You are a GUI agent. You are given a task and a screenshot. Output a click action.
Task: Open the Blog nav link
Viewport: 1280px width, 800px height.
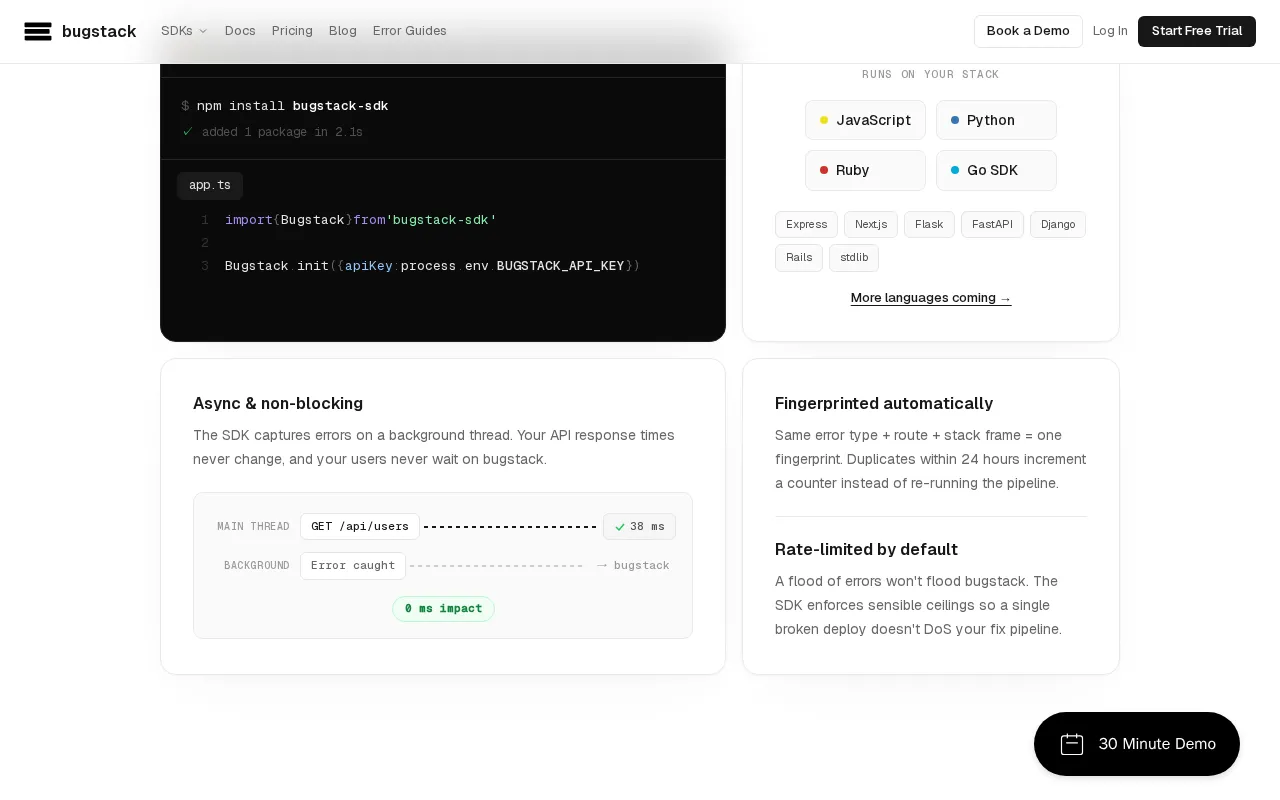343,31
